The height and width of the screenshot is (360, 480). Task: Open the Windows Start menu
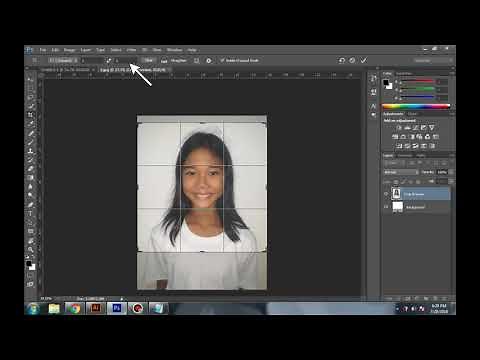point(33,308)
